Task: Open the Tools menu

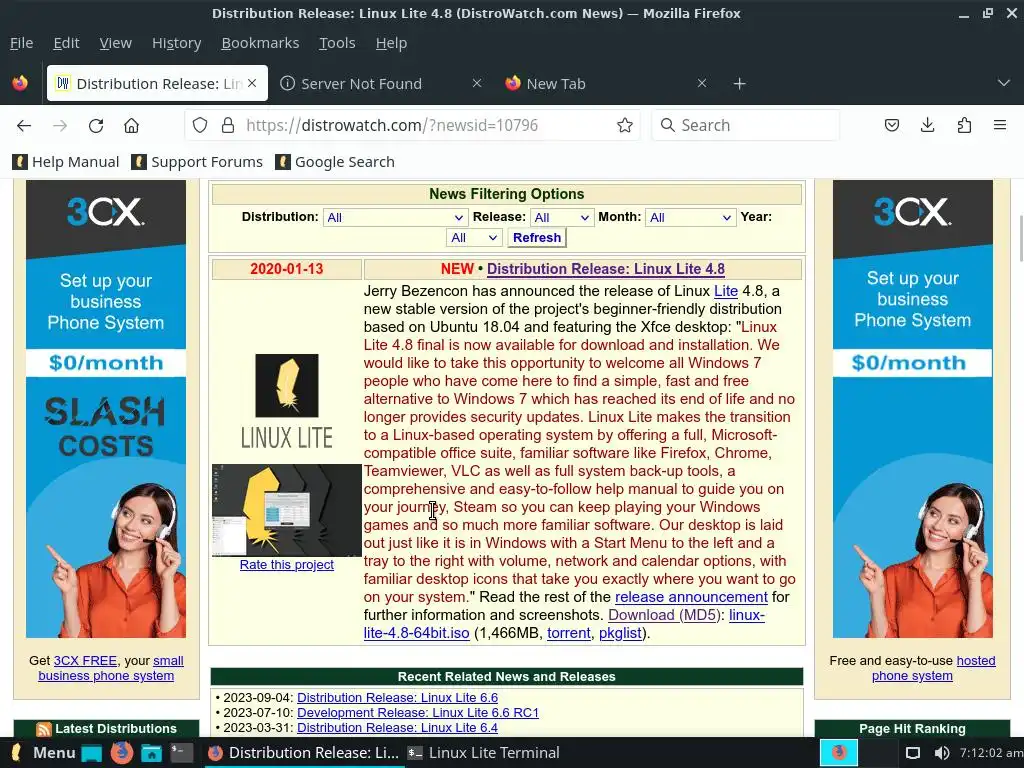Action: click(337, 43)
